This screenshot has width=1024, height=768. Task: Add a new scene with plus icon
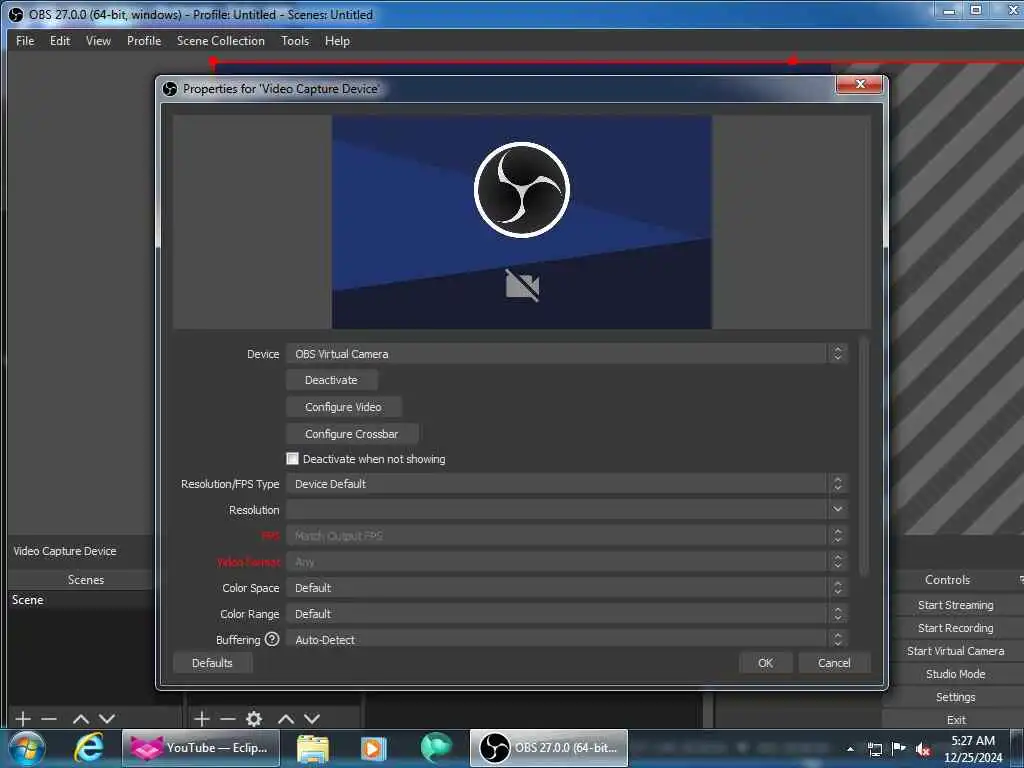point(23,719)
